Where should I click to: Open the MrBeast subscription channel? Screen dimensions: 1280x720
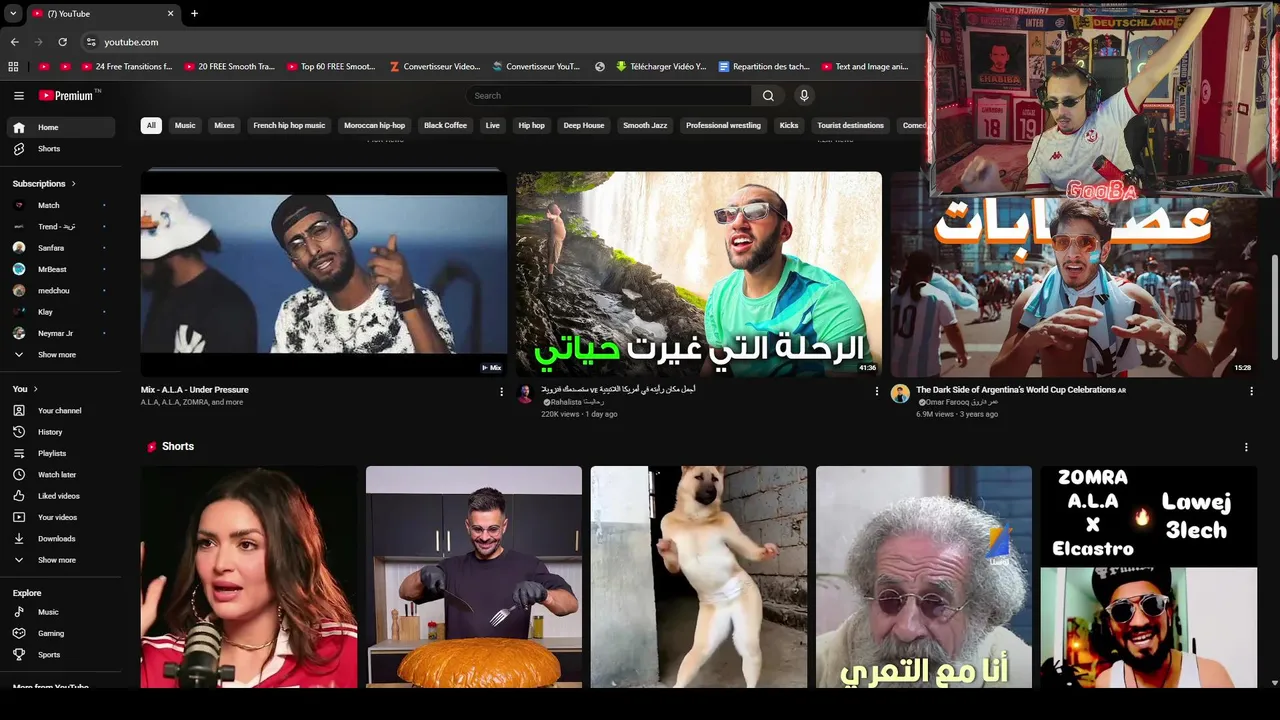pos(61,269)
